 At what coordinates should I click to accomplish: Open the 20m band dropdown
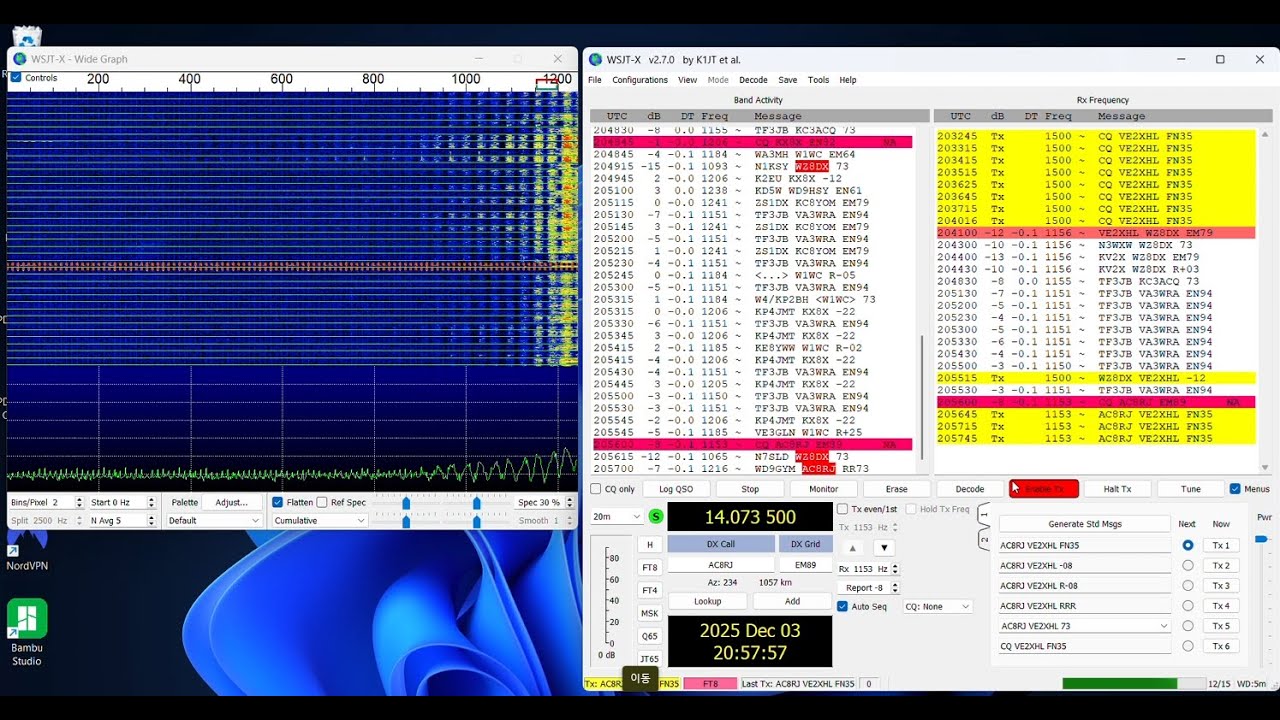click(616, 517)
